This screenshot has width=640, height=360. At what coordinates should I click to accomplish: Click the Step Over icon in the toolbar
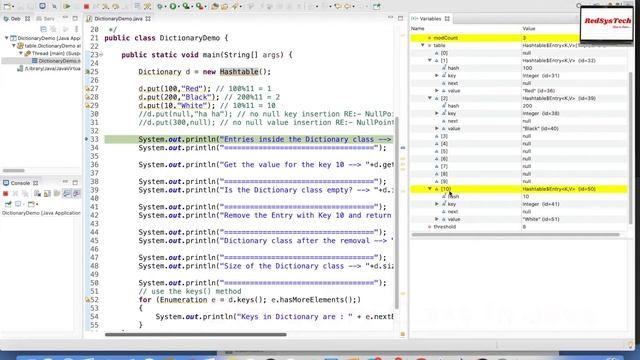116,6
